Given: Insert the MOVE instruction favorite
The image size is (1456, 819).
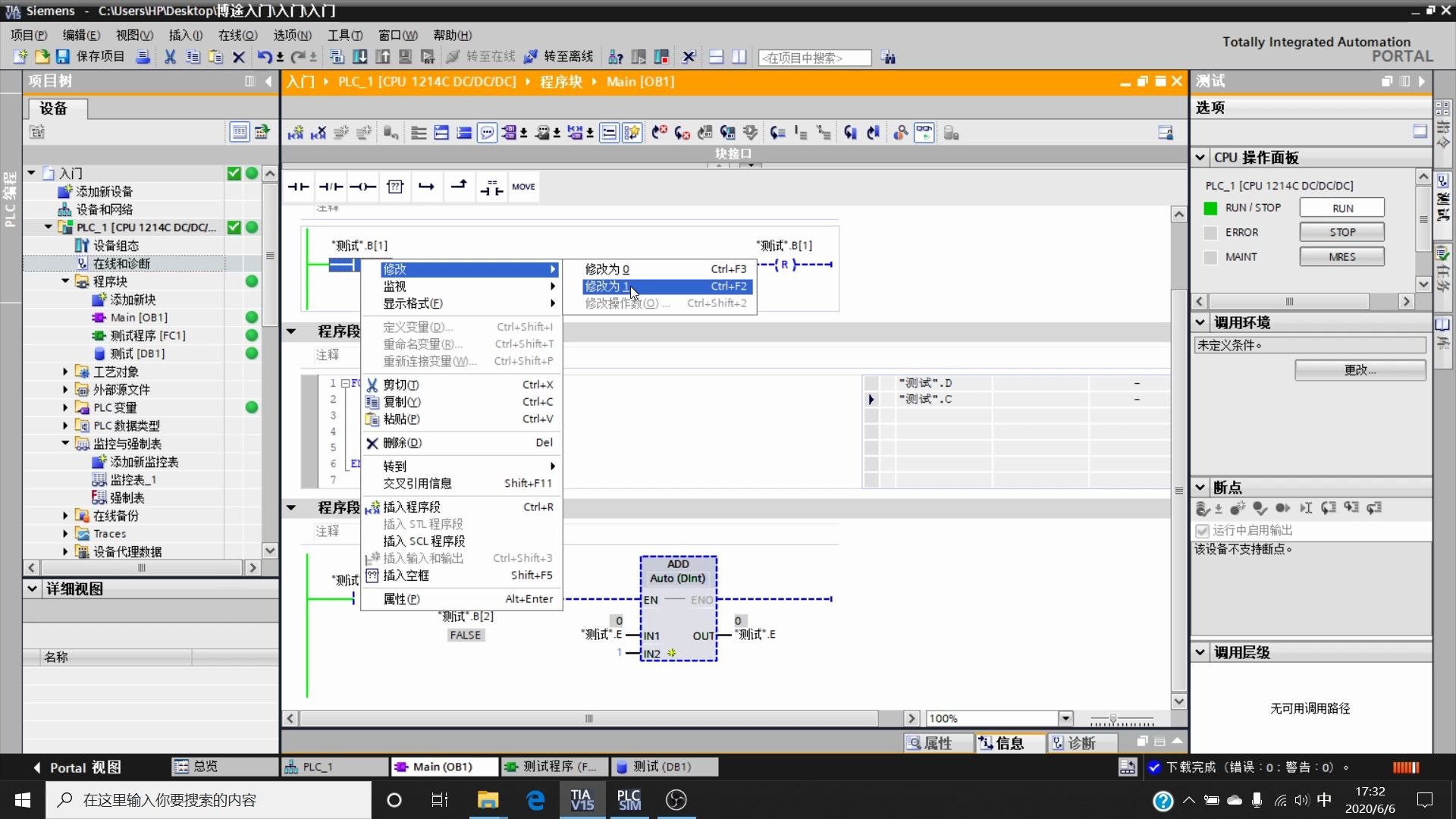Looking at the screenshot, I should 523,187.
